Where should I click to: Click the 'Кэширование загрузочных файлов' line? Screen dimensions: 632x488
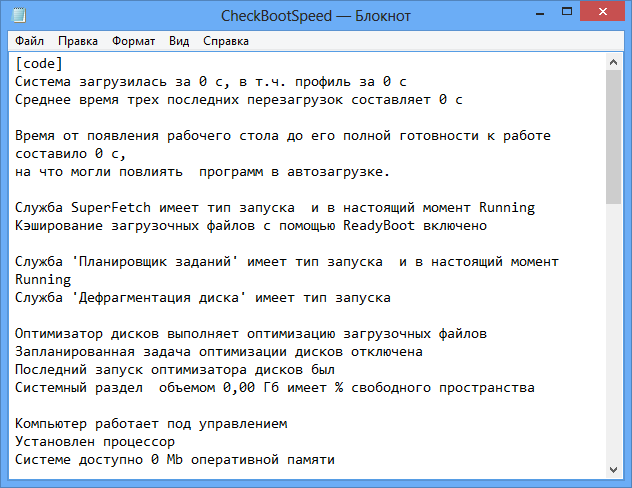pyautogui.click(x=251, y=226)
